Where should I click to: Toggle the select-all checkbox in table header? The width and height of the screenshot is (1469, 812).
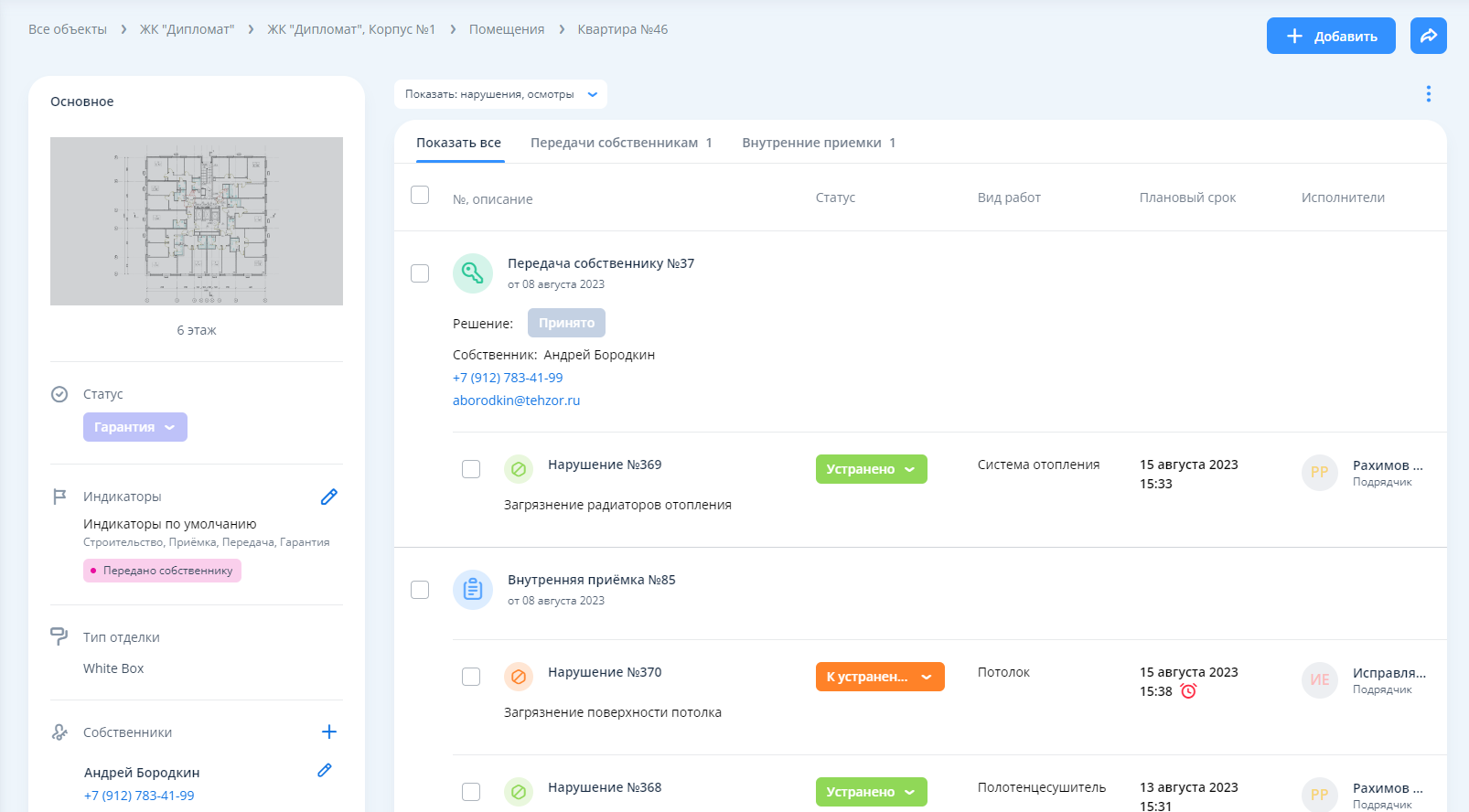click(420, 195)
